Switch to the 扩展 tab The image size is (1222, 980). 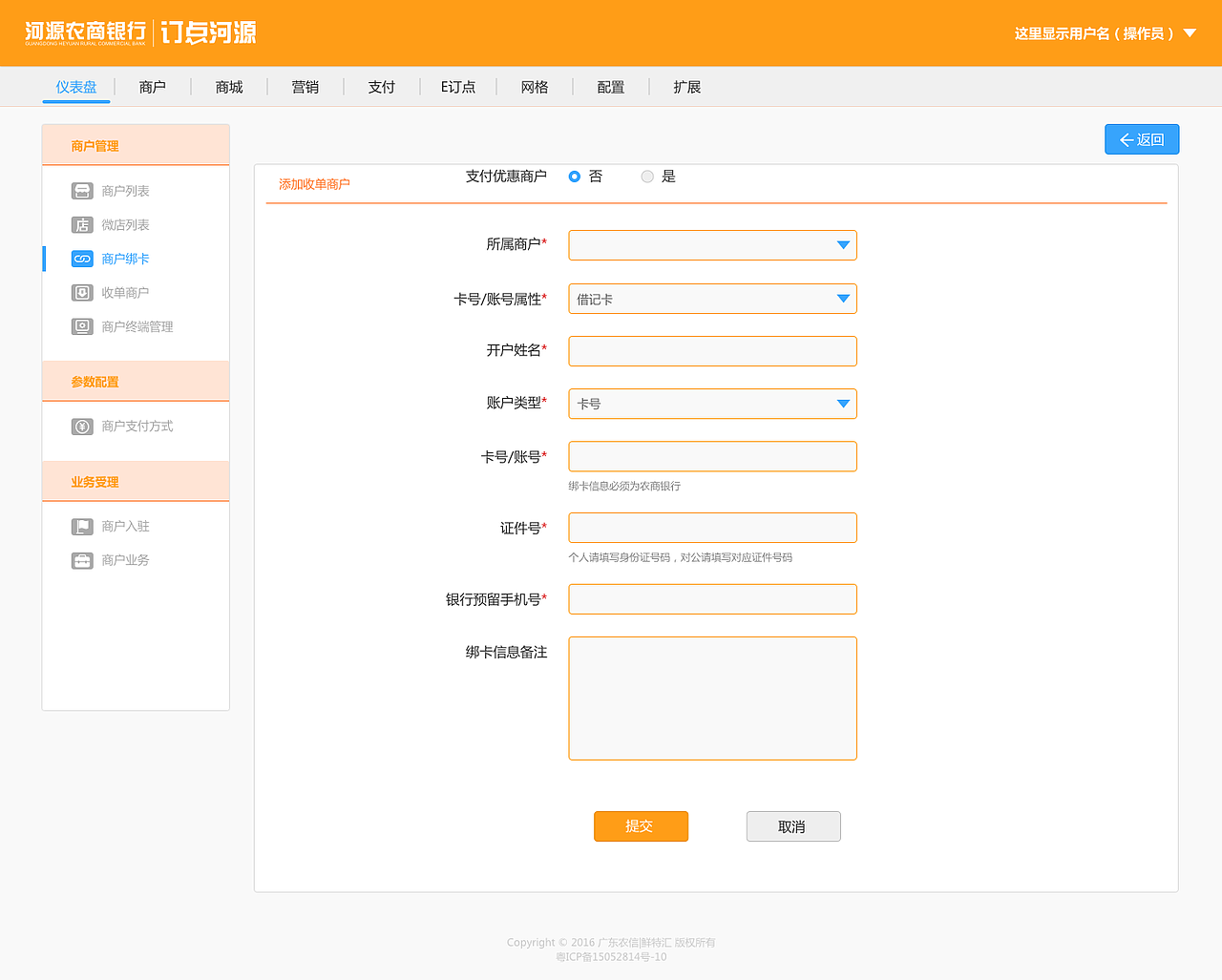(x=687, y=87)
